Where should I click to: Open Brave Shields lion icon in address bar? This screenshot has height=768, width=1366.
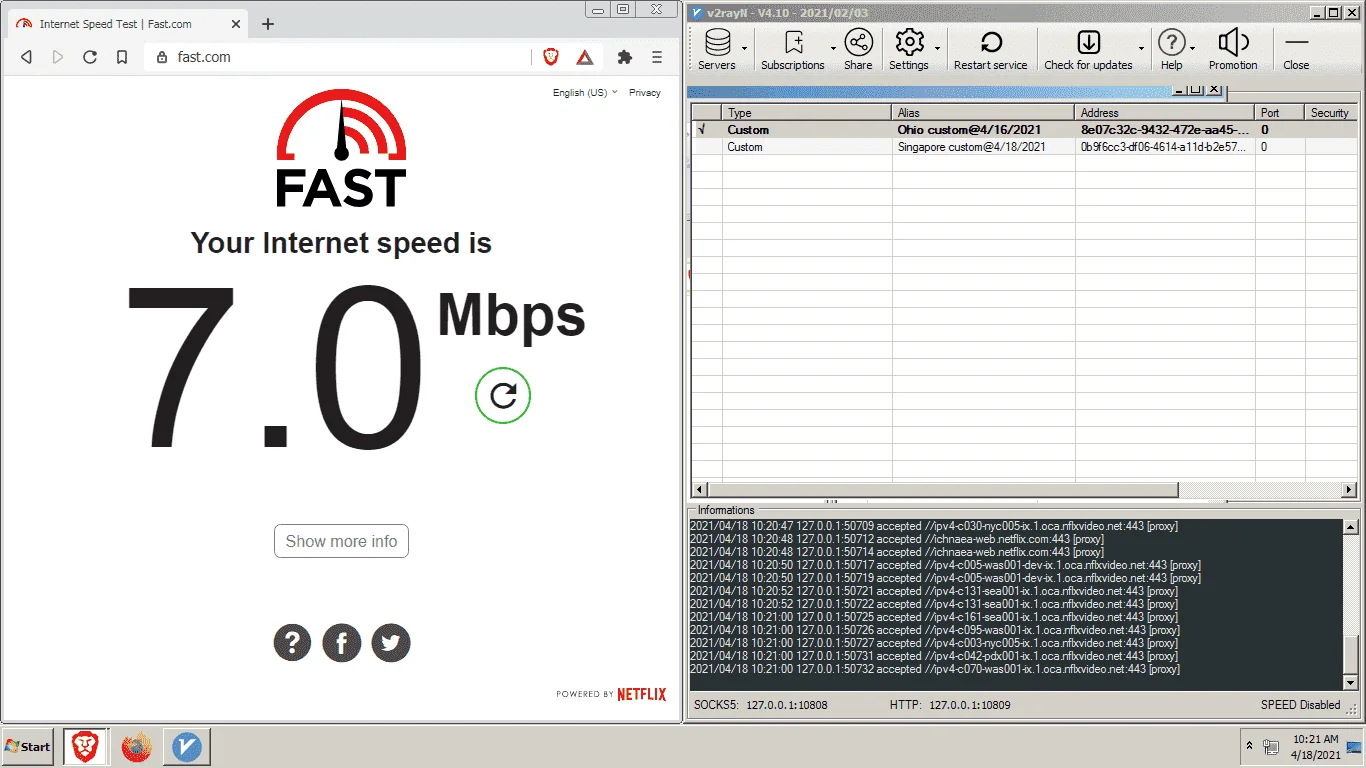551,57
